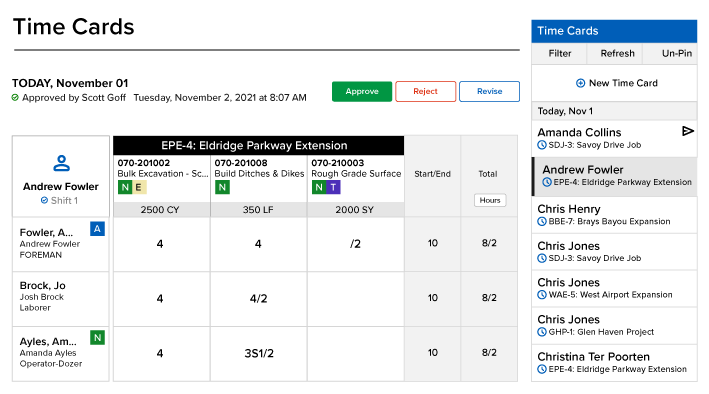709x394 pixels.
Task: Select the Ayles, Am... employee row
Action: [x=61, y=353]
